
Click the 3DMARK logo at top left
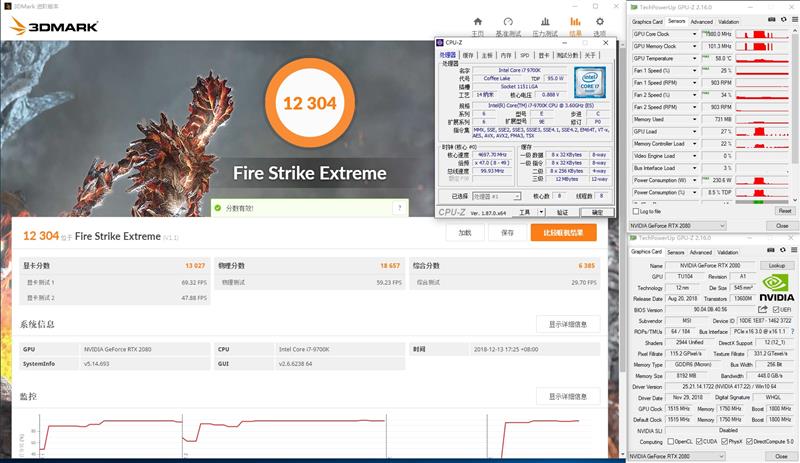tap(54, 26)
